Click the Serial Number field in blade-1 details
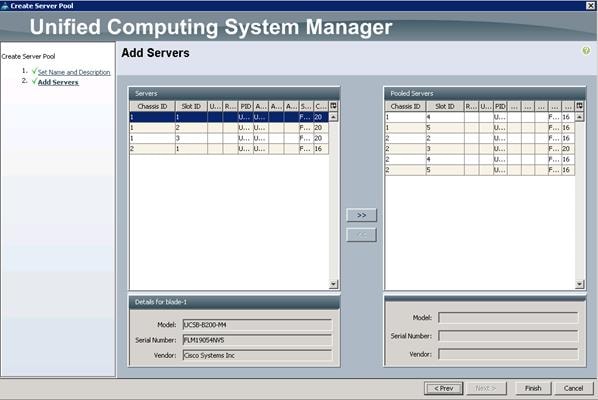This screenshot has height=400, width=598. [x=257, y=340]
